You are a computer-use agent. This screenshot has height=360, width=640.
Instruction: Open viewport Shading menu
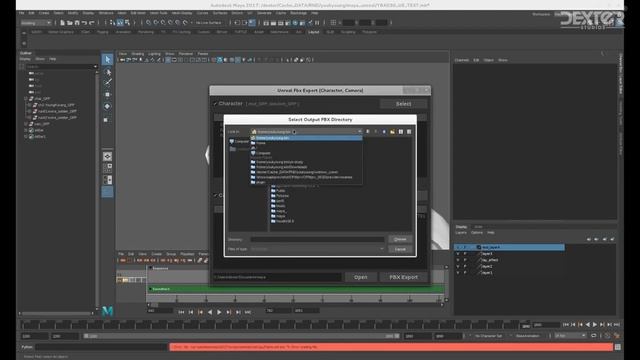(x=138, y=53)
